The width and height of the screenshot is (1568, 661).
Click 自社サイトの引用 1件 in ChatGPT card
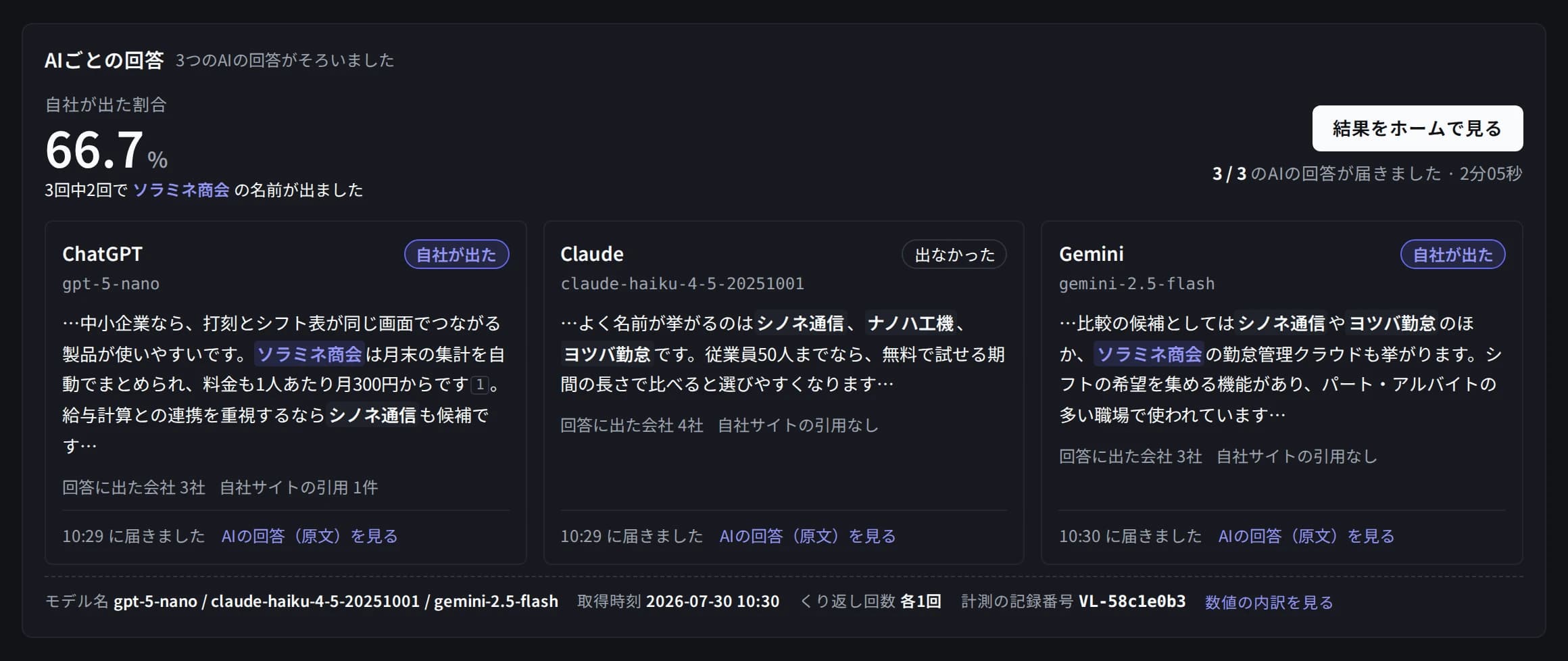point(299,487)
